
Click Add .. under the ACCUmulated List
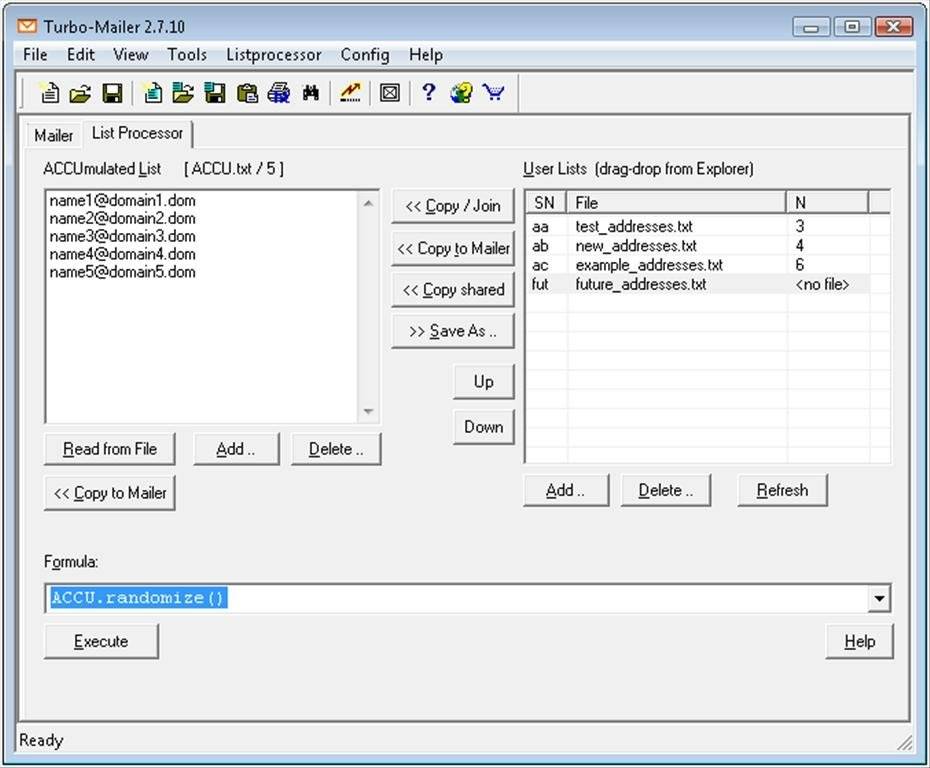(x=236, y=449)
